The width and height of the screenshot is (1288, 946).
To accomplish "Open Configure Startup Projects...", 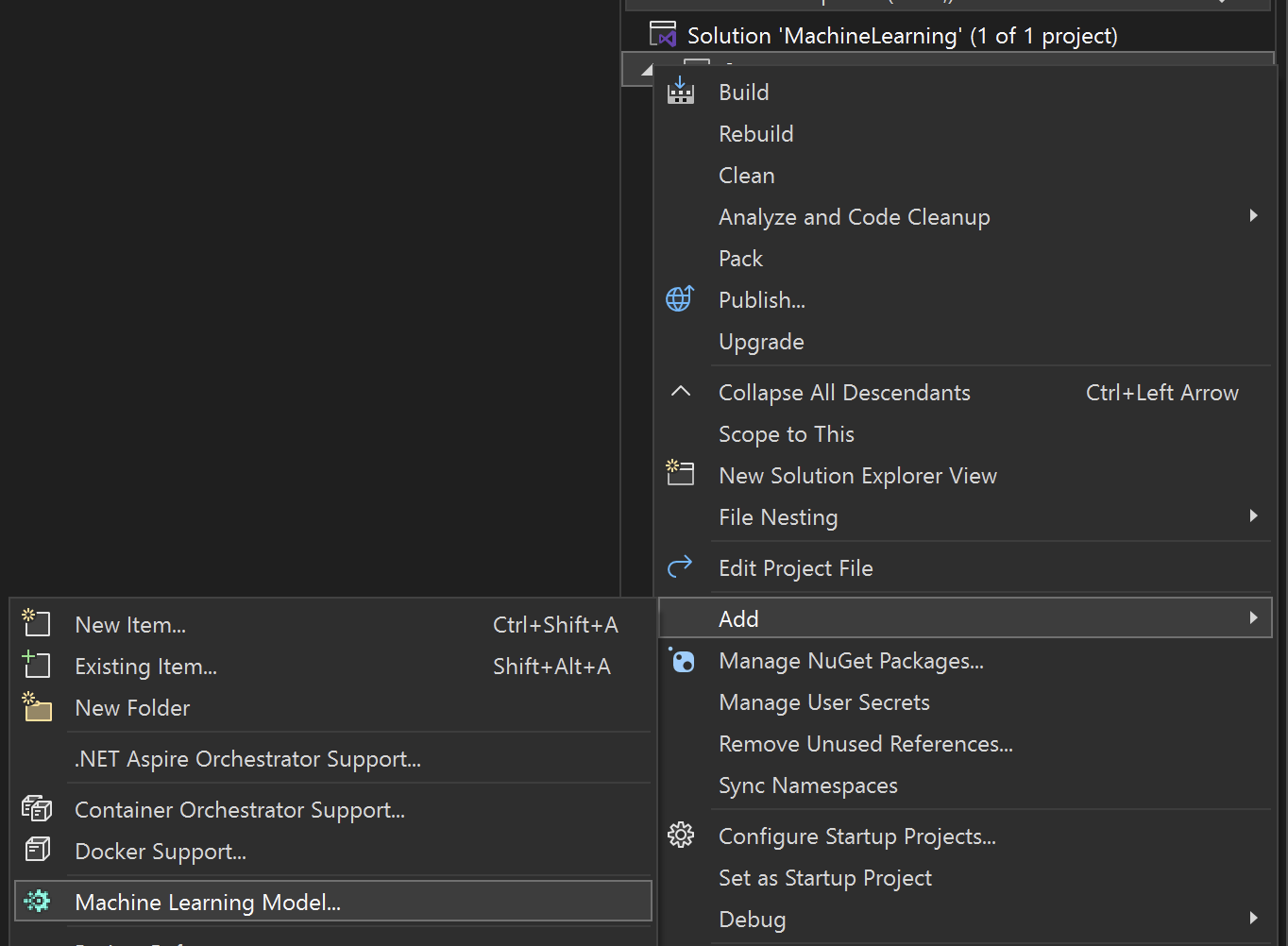I will click(x=965, y=836).
